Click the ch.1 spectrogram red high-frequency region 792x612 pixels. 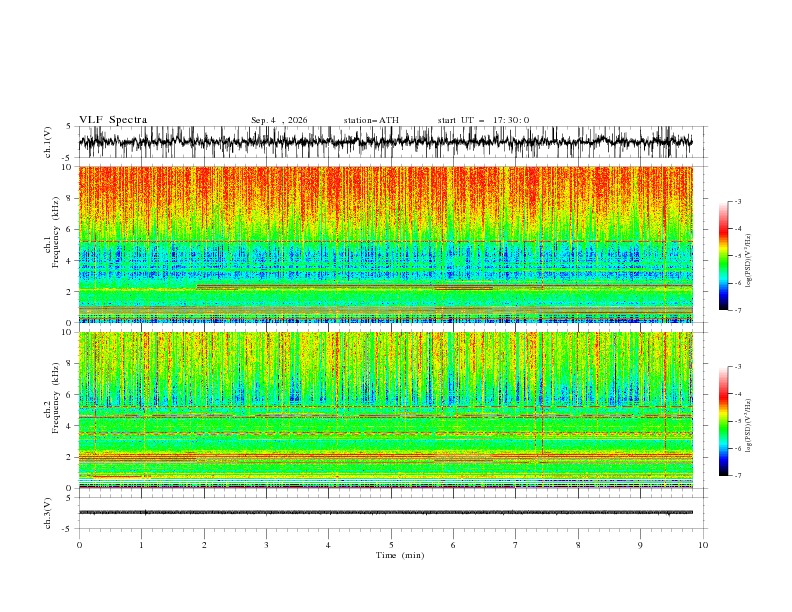(385, 192)
